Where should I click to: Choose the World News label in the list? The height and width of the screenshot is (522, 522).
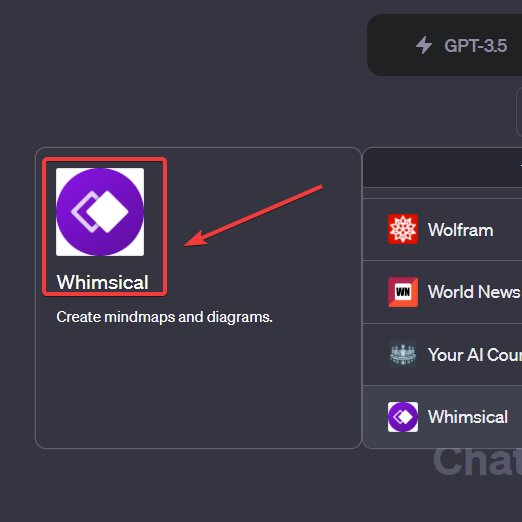(474, 292)
